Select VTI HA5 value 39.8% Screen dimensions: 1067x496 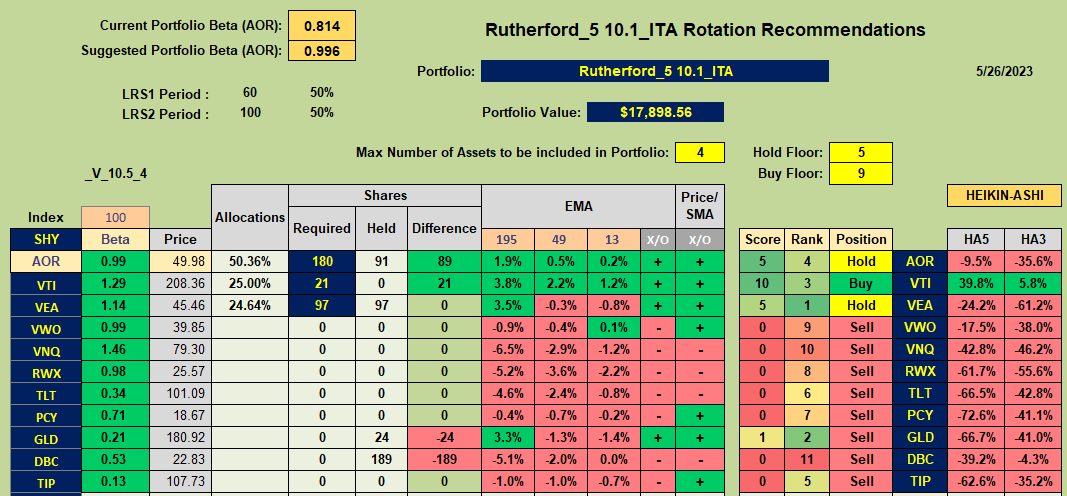975,283
